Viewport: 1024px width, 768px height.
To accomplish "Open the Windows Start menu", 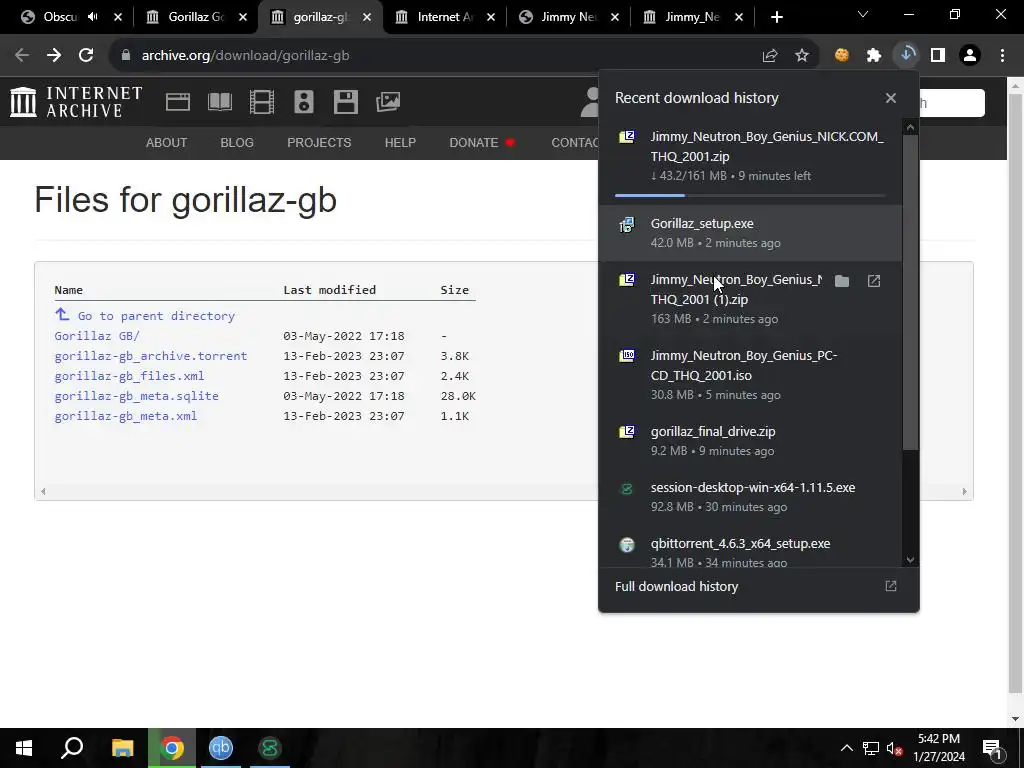I will 24,748.
